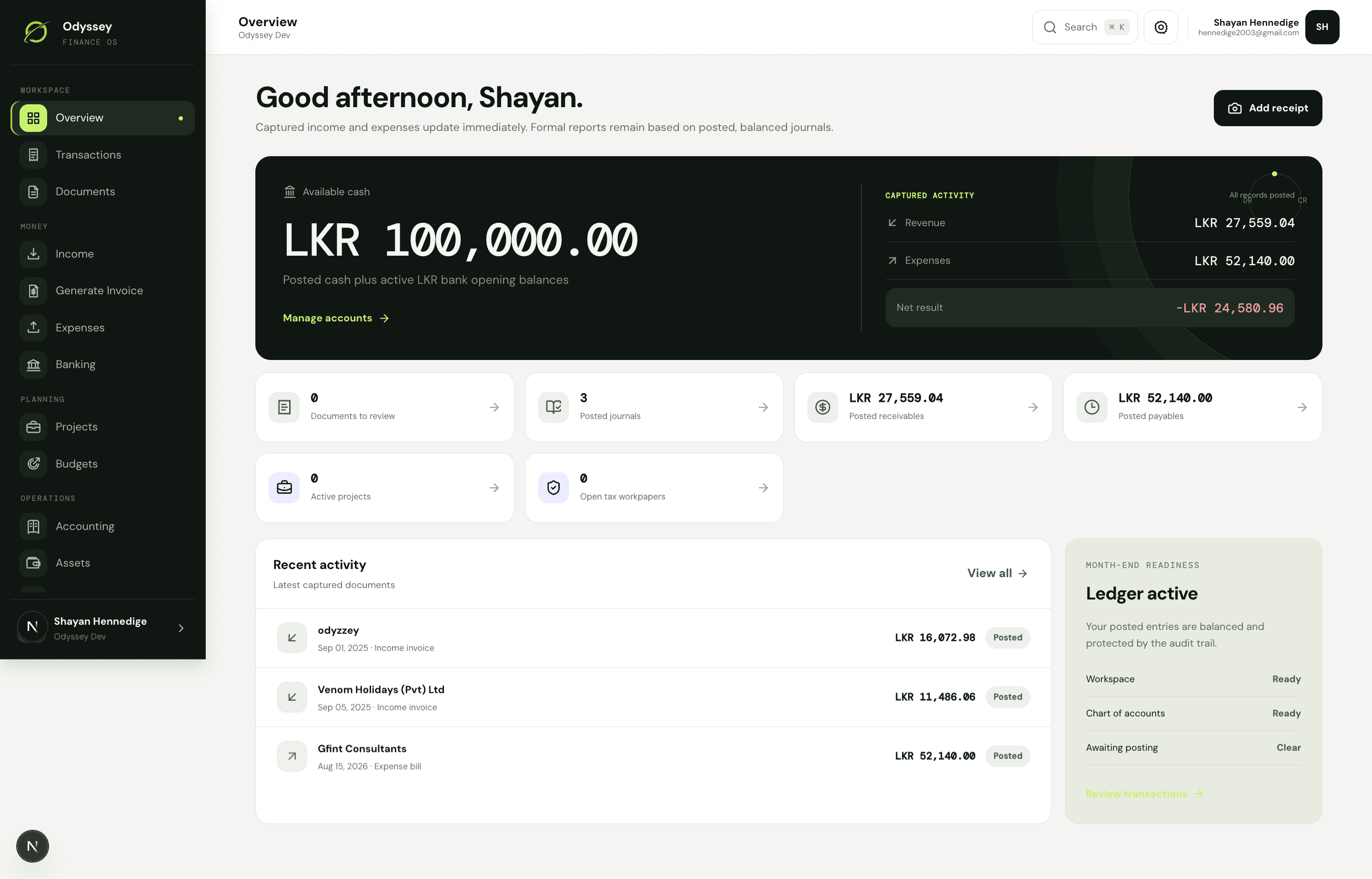Go to Transactions in the sidebar
The image size is (1372, 879).
(103, 155)
